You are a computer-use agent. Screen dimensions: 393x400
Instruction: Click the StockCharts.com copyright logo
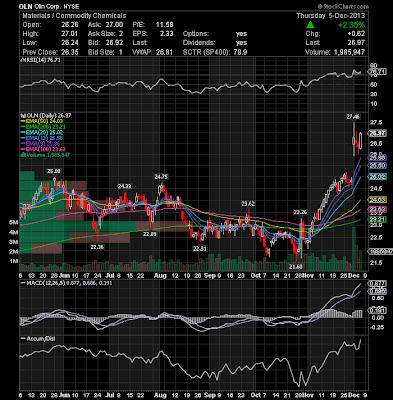click(x=343, y=6)
